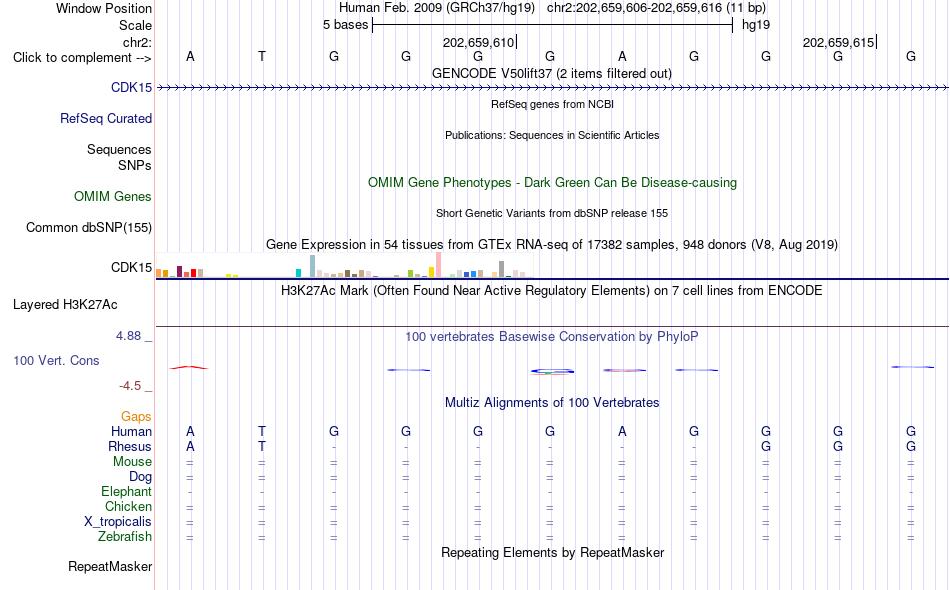Click the -4.5 PhyloP lower scale value

pos(130,386)
